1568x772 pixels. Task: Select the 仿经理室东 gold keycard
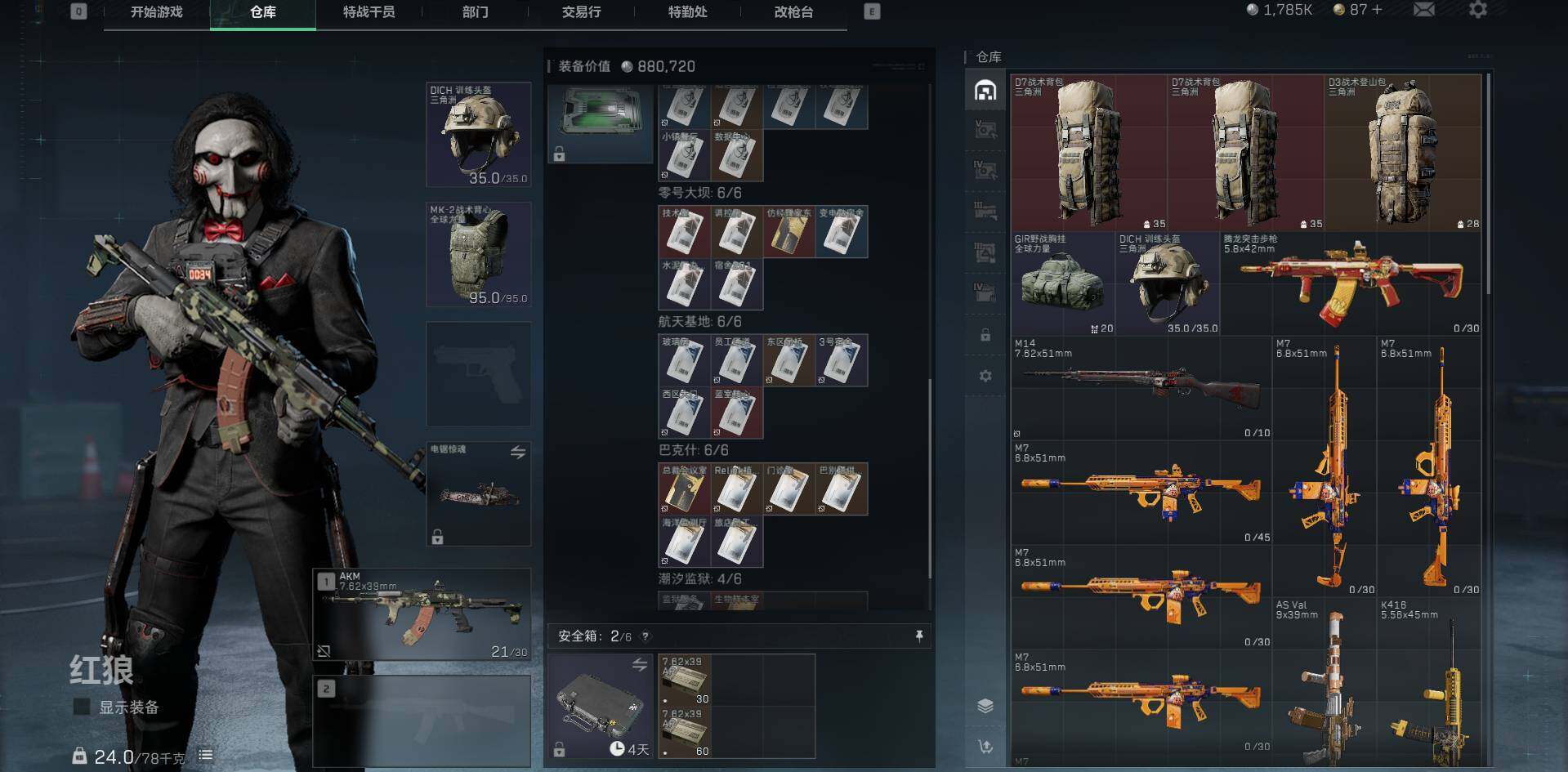[x=789, y=232]
